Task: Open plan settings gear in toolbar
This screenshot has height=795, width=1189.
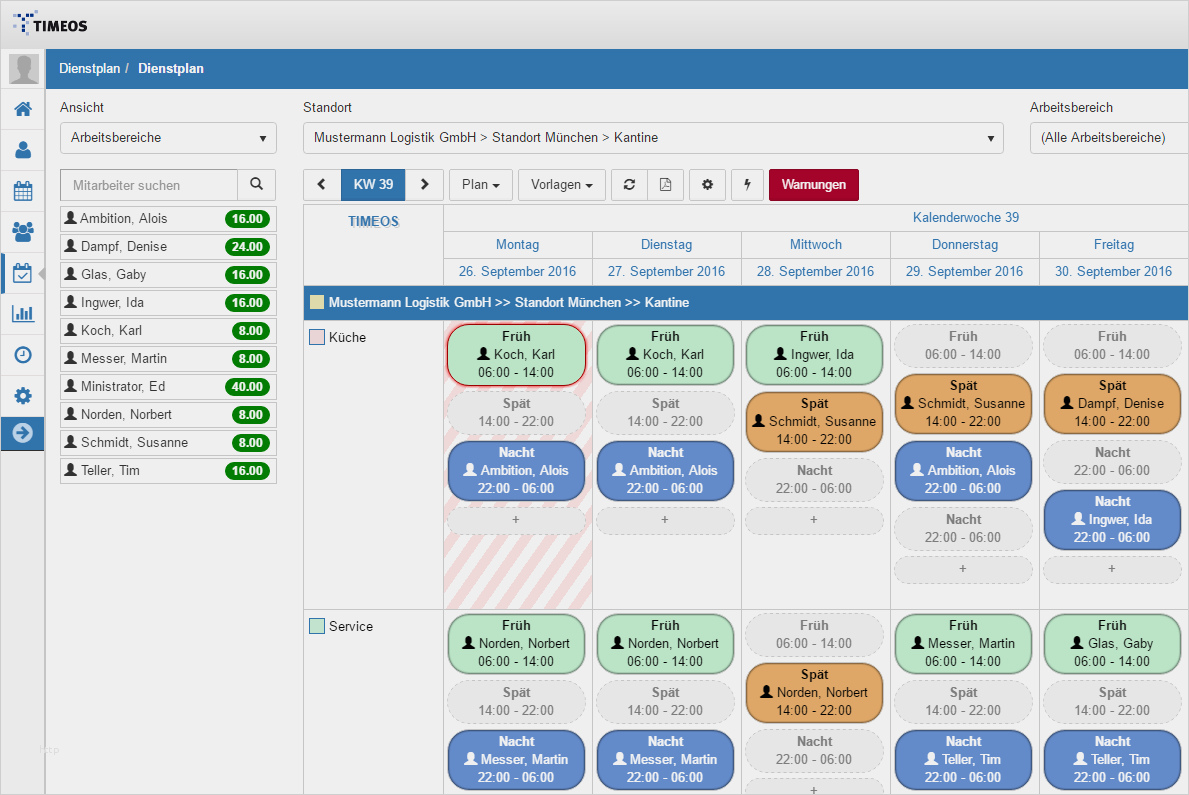Action: pos(707,185)
